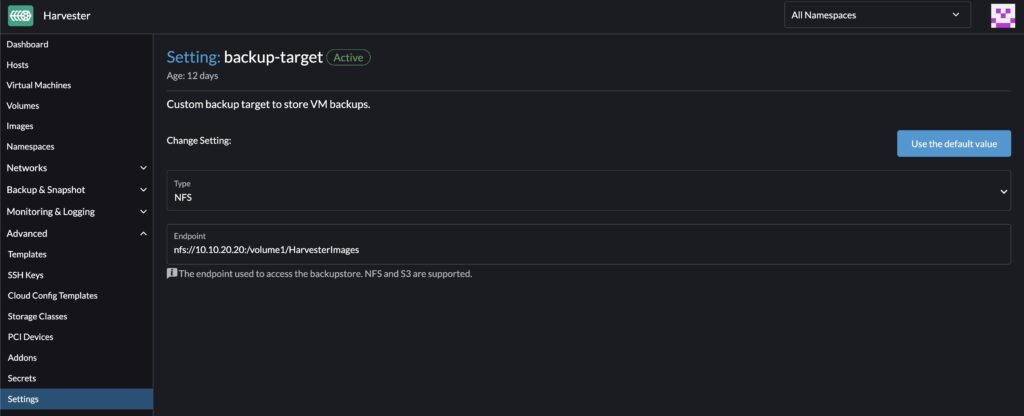This screenshot has width=1024, height=416.
Task: Open the Hosts page
Action: click(x=19, y=65)
